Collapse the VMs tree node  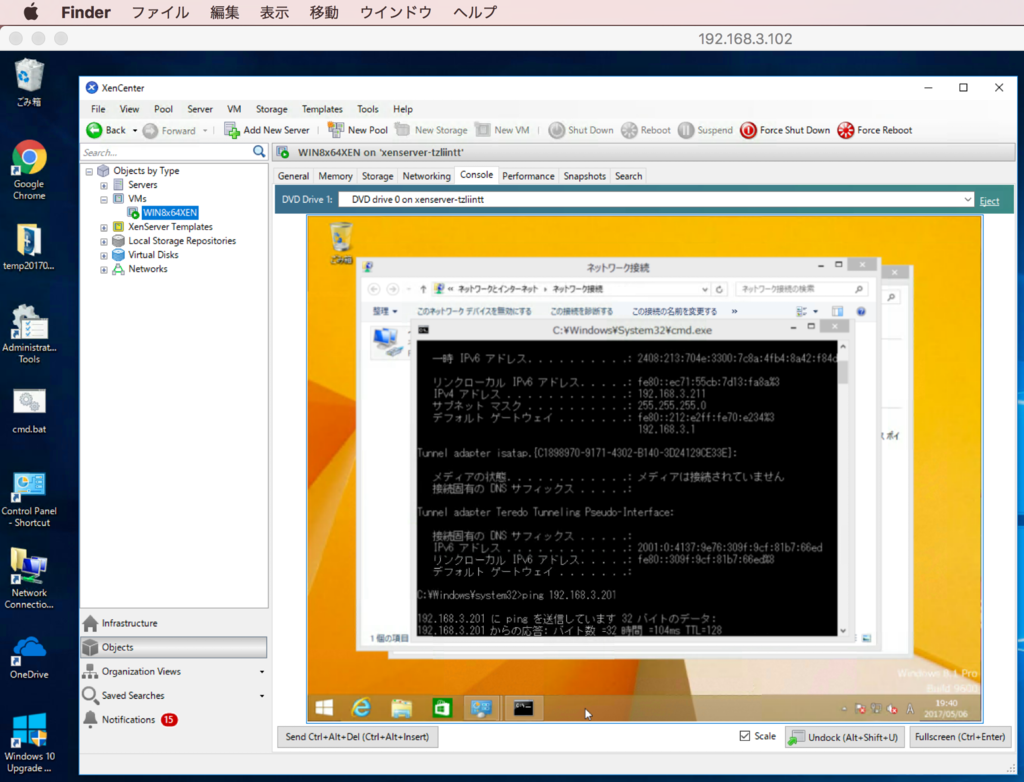(x=104, y=199)
